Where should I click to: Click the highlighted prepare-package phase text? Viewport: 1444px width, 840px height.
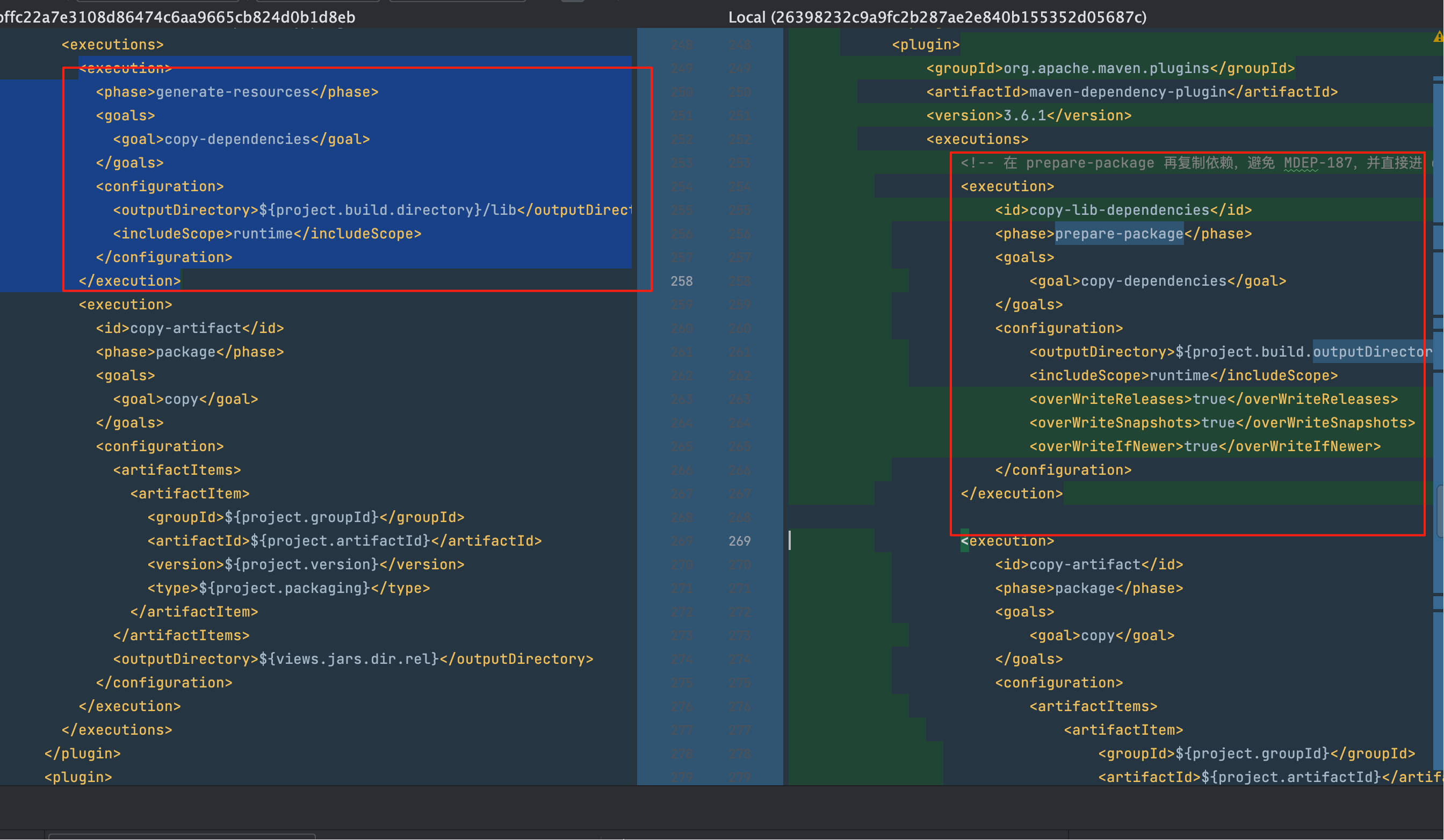[x=1118, y=234]
